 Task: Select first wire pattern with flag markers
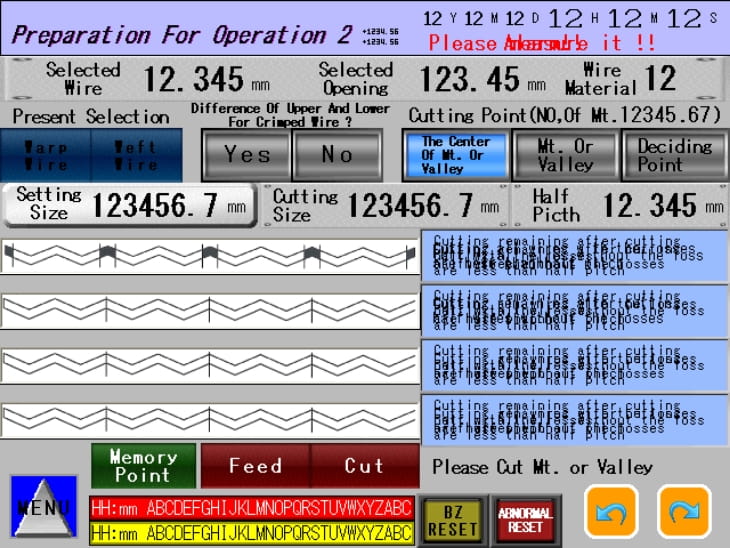point(210,256)
